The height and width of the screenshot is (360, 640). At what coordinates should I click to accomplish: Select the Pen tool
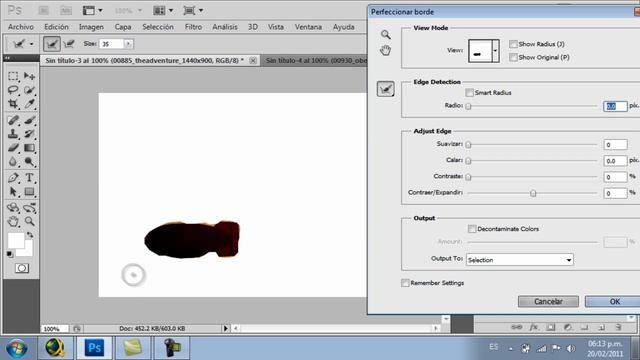(13, 178)
